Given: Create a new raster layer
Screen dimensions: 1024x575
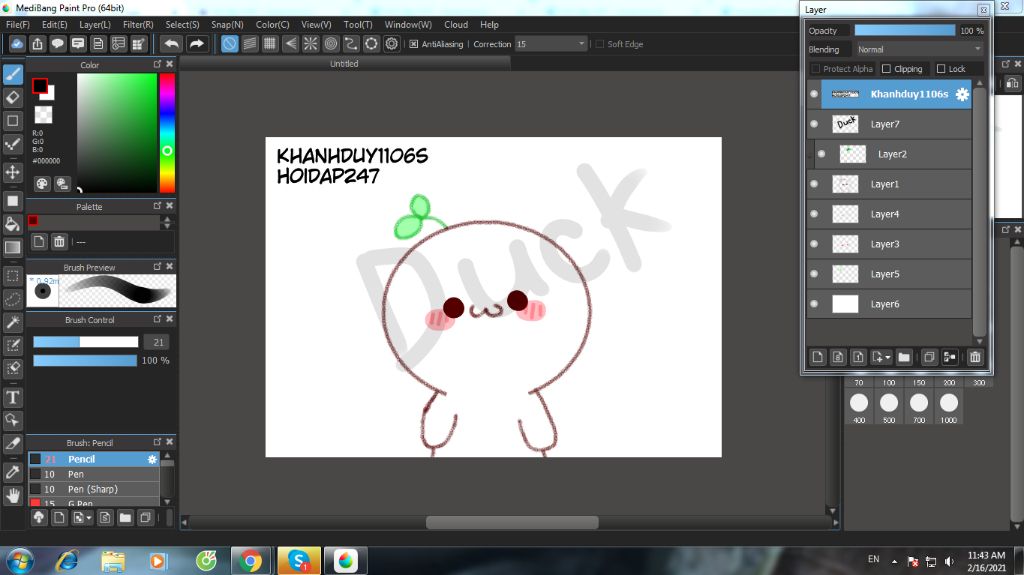Looking at the screenshot, I should point(818,357).
